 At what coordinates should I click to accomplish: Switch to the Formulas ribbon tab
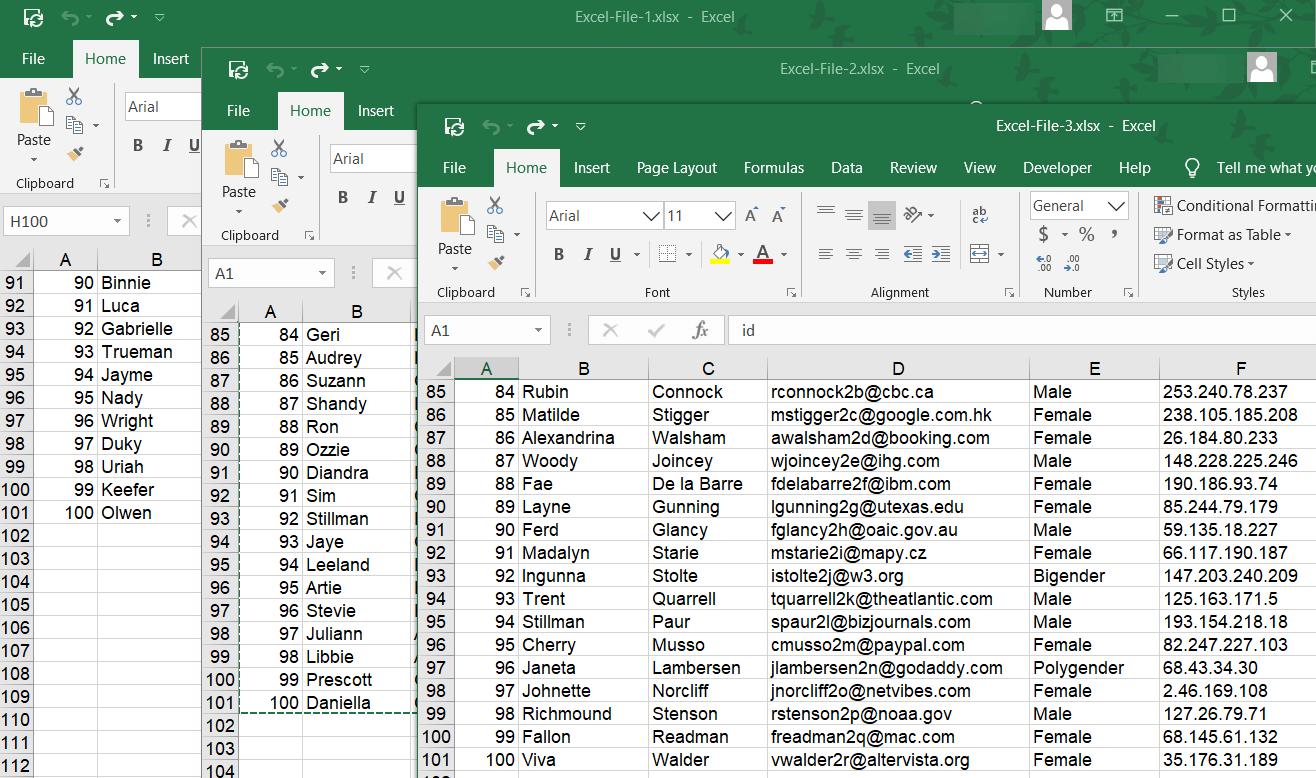click(x=773, y=167)
